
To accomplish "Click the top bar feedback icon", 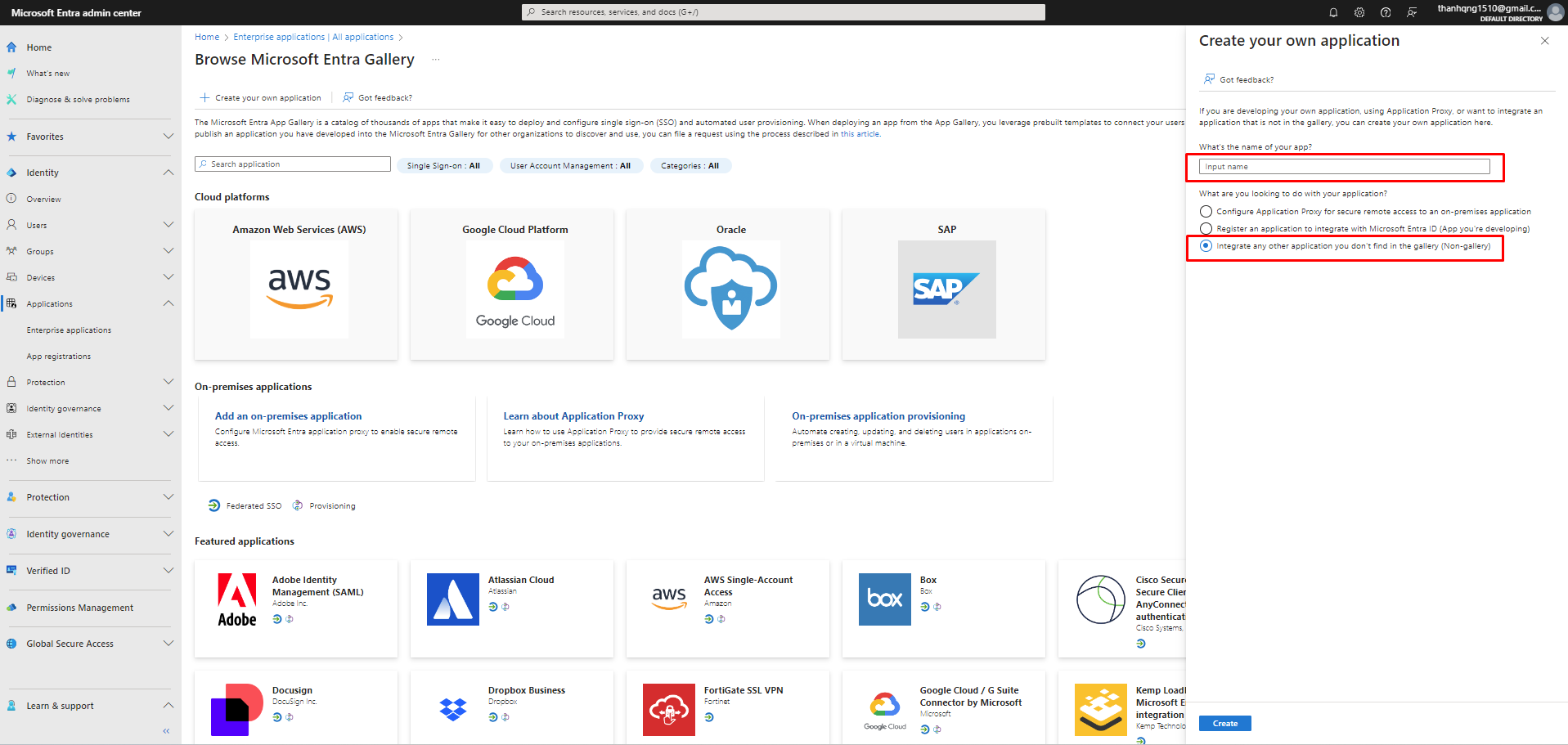I will 1412,12.
